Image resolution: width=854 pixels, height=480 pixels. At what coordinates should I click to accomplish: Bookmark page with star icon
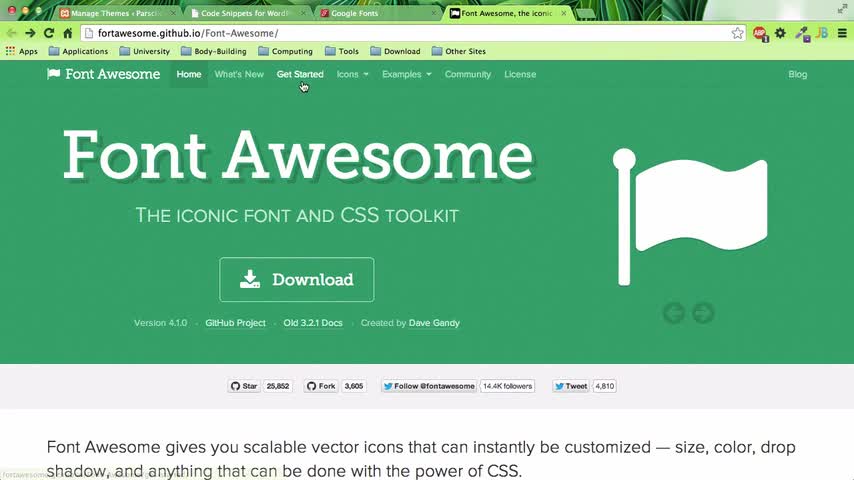(x=737, y=33)
